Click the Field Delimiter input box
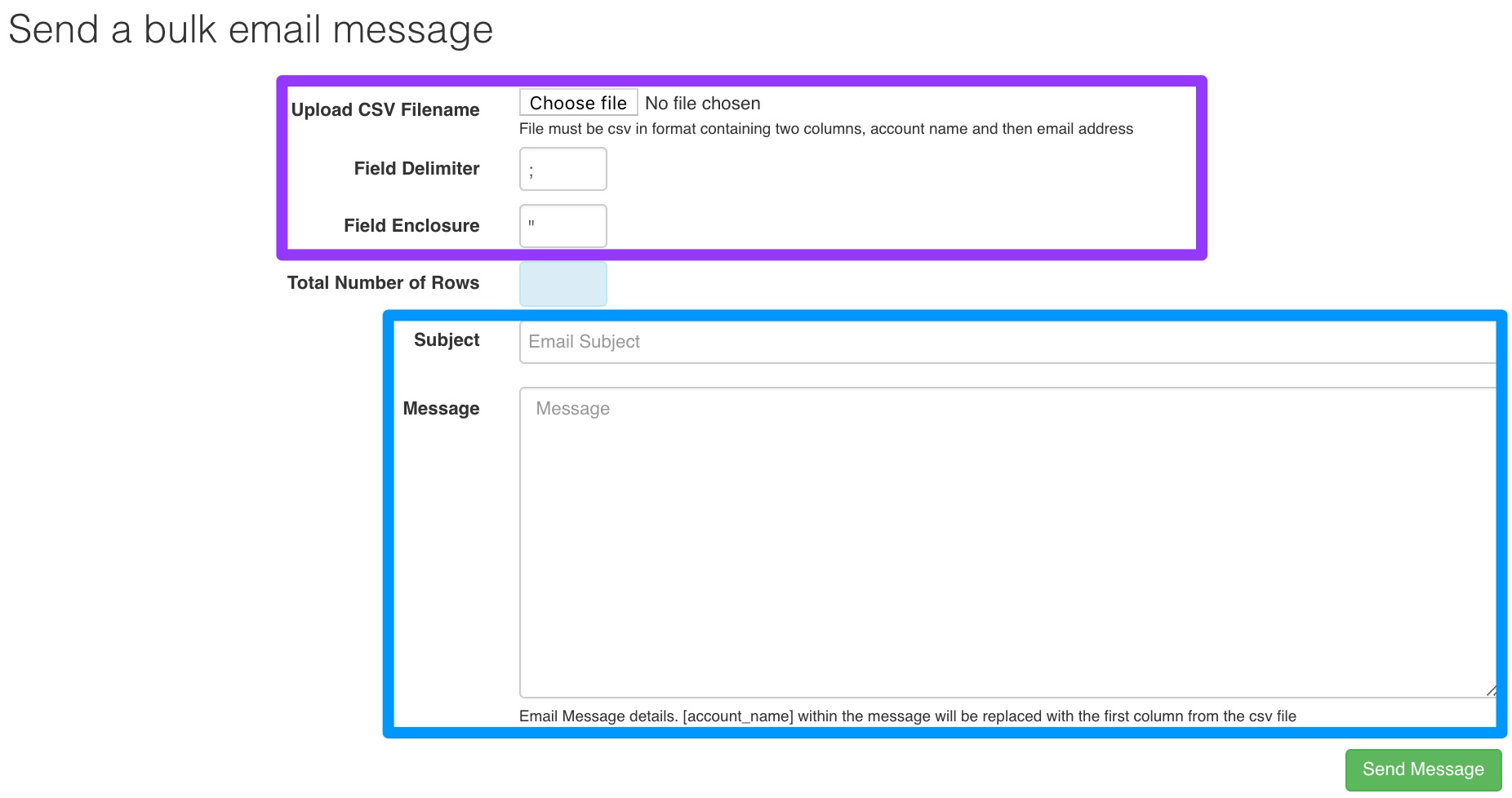The height and width of the screenshot is (798, 1512). pos(563,169)
